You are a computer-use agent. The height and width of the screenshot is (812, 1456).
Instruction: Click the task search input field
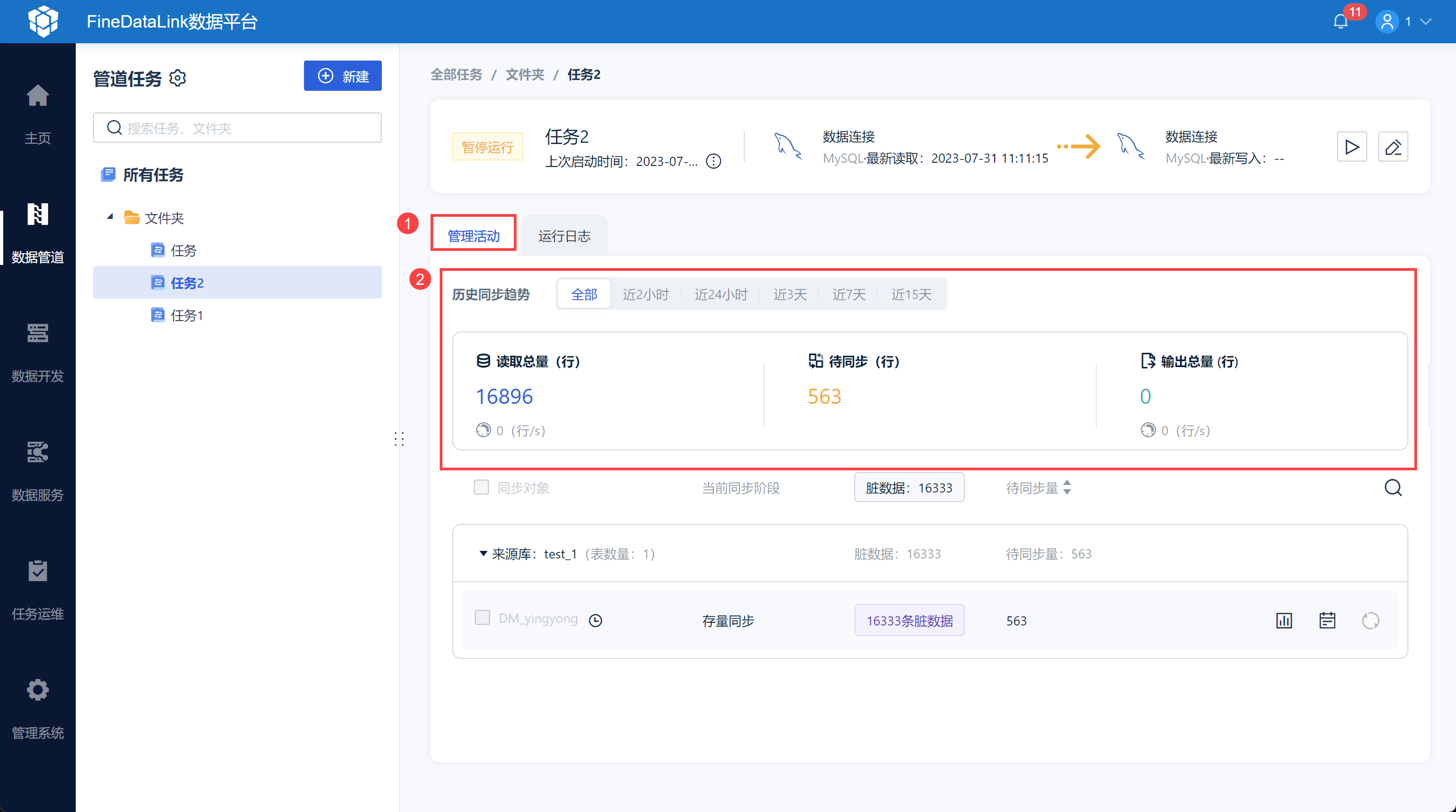point(237,128)
